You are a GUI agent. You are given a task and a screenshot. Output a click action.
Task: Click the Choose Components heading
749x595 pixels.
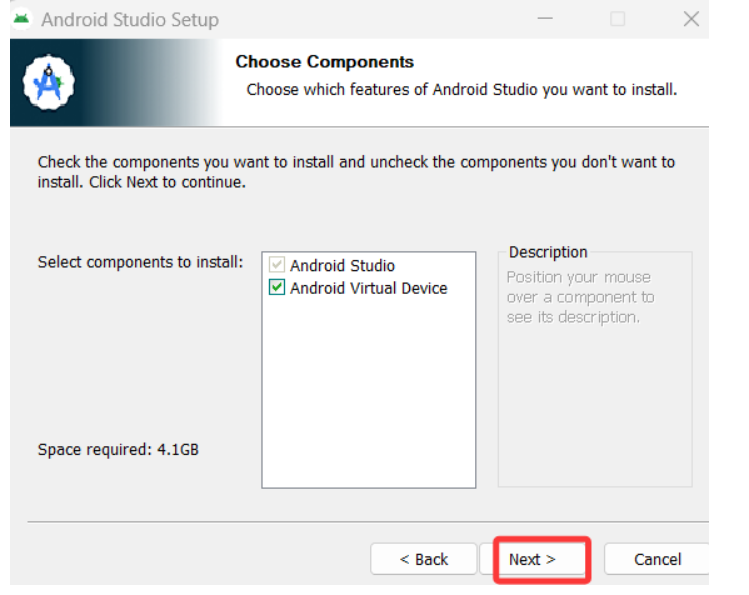pos(324,62)
